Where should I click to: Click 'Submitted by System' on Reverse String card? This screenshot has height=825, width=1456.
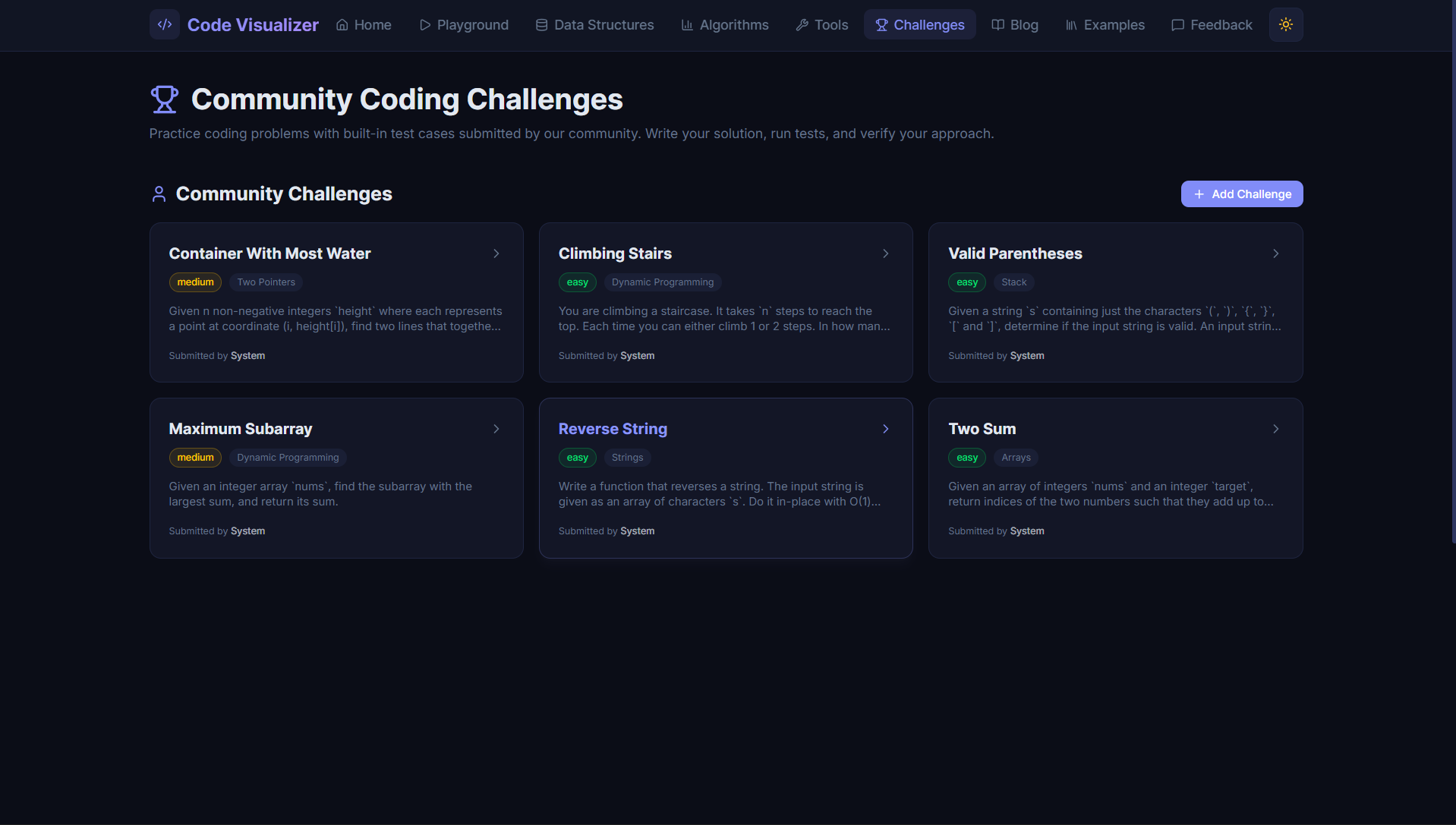click(x=607, y=531)
